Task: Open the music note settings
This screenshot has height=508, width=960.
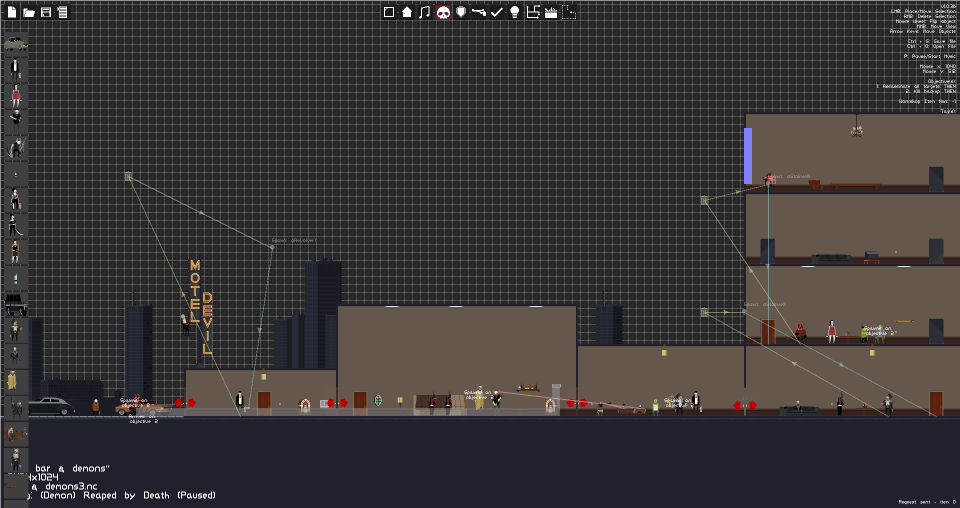Action: [x=425, y=12]
